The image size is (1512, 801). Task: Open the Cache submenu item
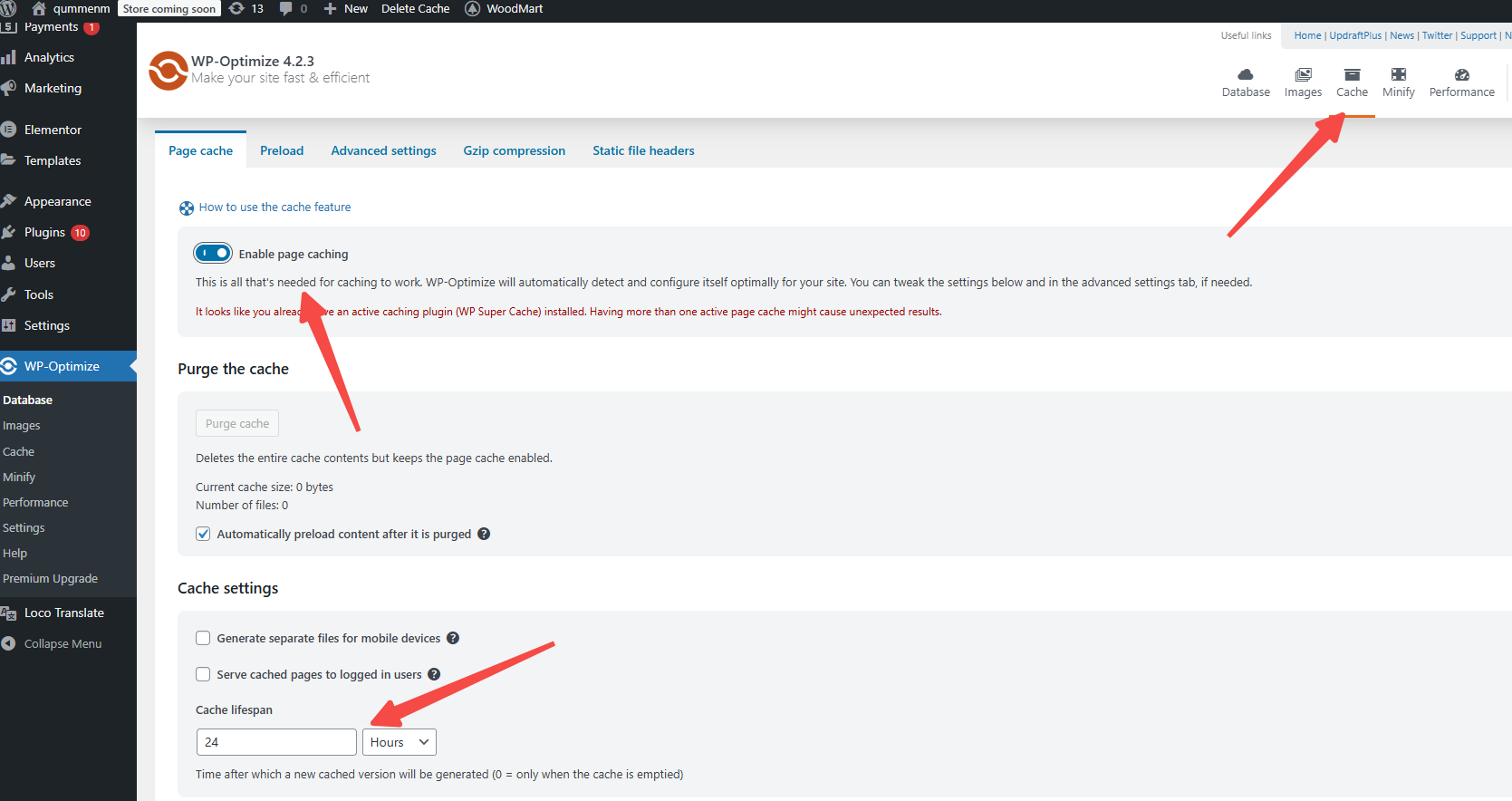(x=18, y=451)
